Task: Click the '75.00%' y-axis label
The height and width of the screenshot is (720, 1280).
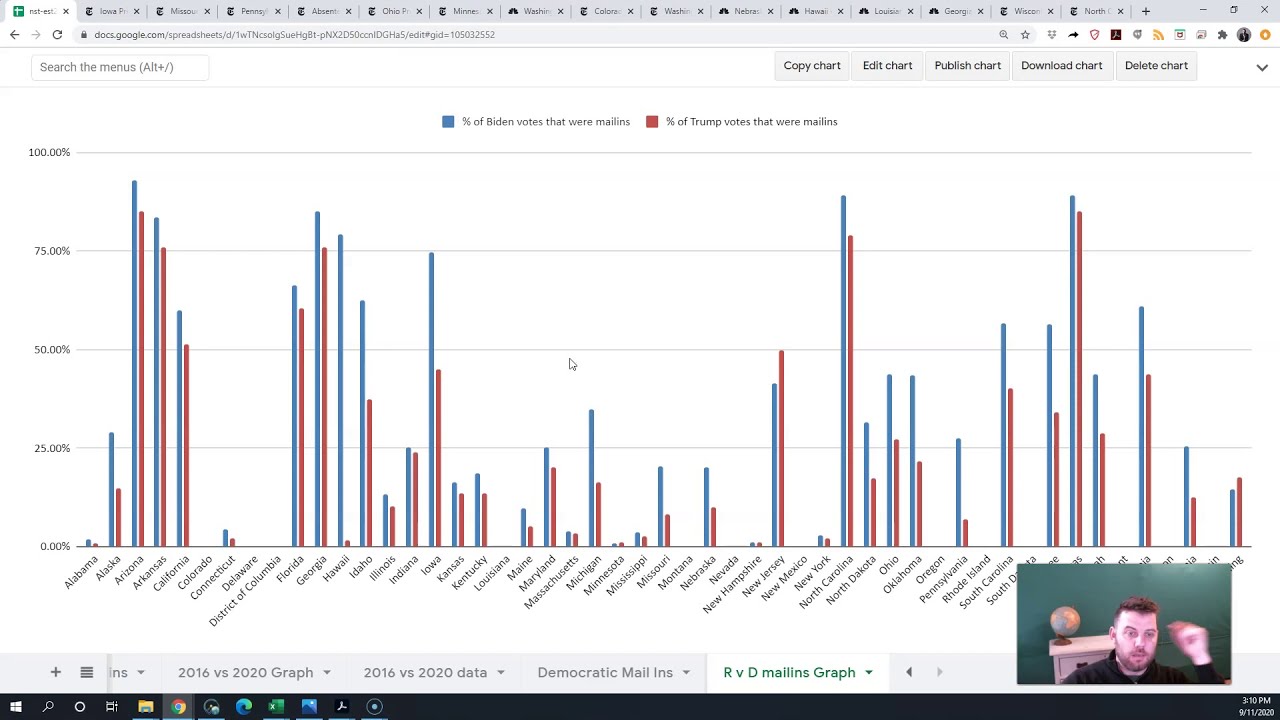Action: coord(52,251)
